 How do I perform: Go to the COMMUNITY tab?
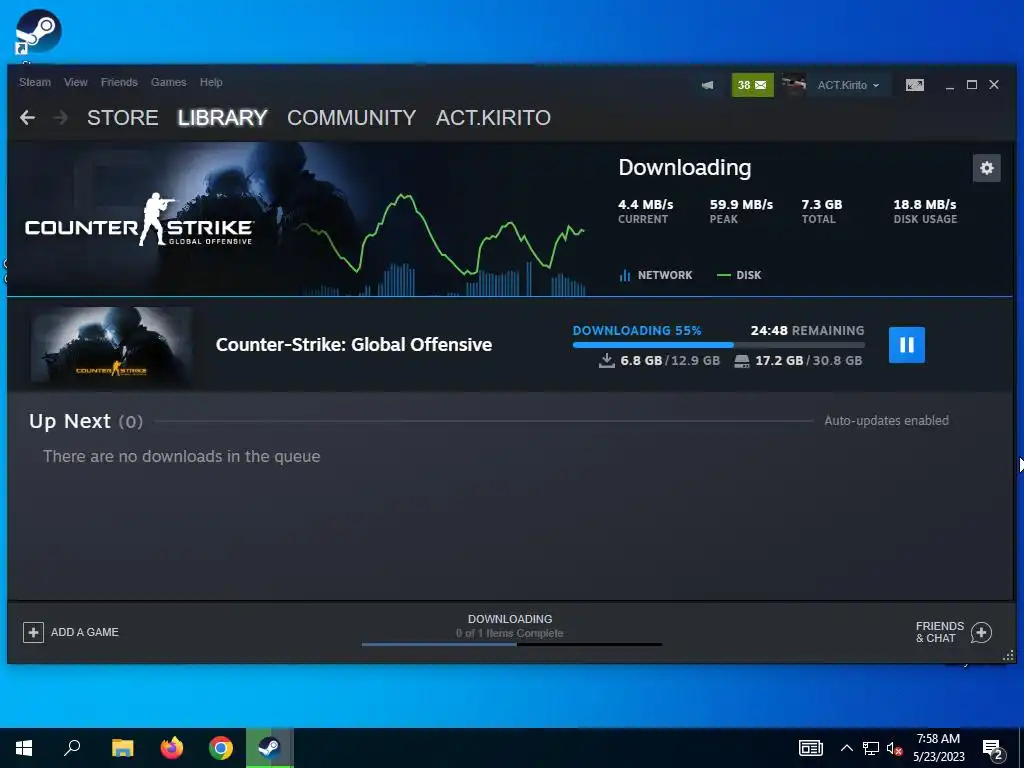coord(351,118)
